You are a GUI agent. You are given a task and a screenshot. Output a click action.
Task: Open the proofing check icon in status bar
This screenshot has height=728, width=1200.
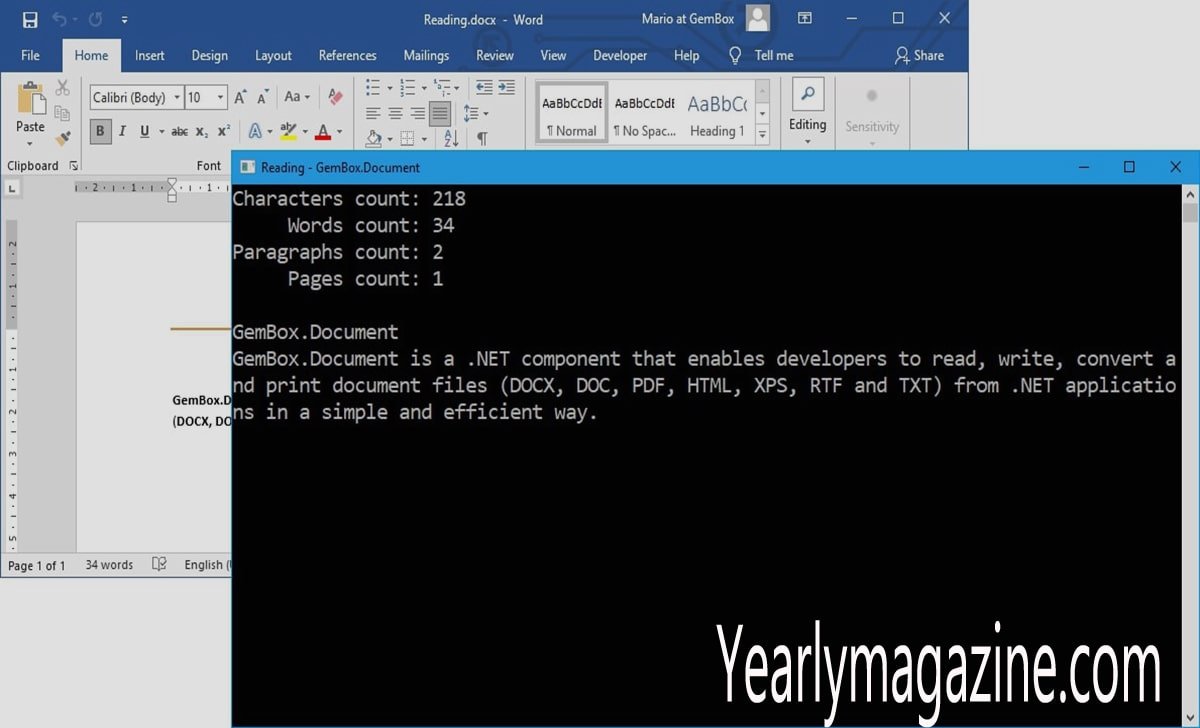click(159, 565)
